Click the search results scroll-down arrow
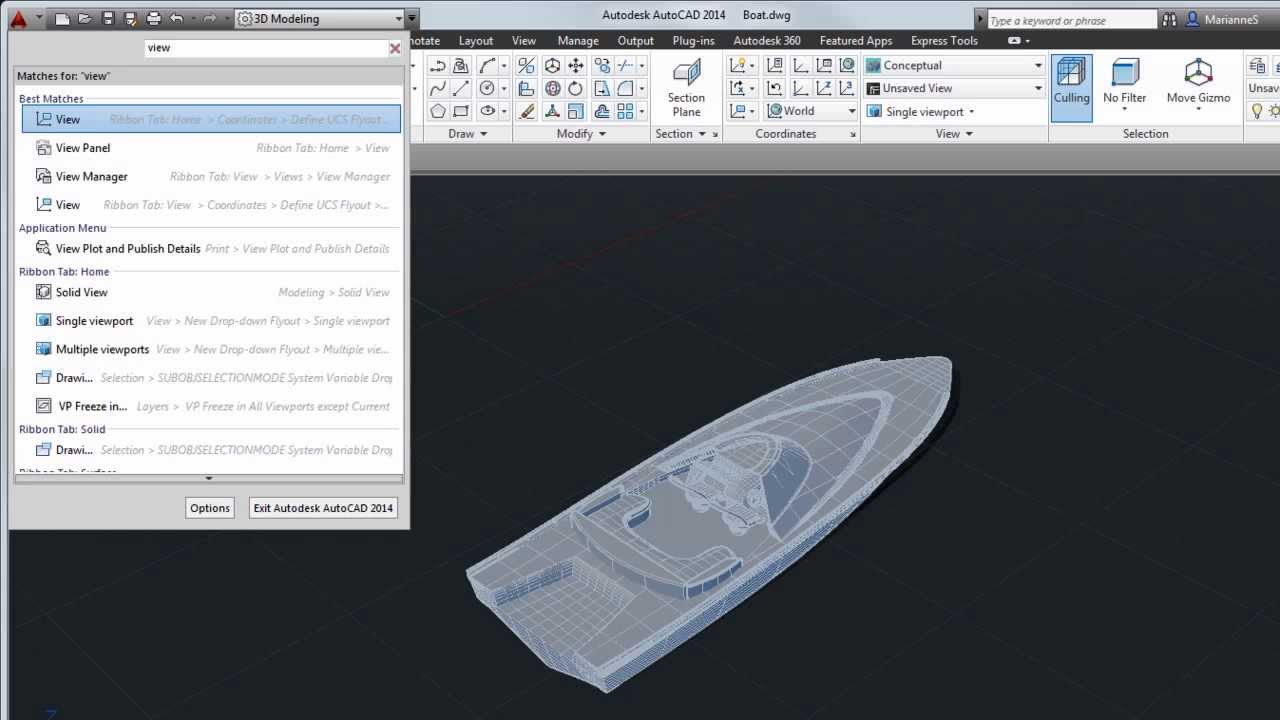Viewport: 1280px width, 720px height. [208, 478]
